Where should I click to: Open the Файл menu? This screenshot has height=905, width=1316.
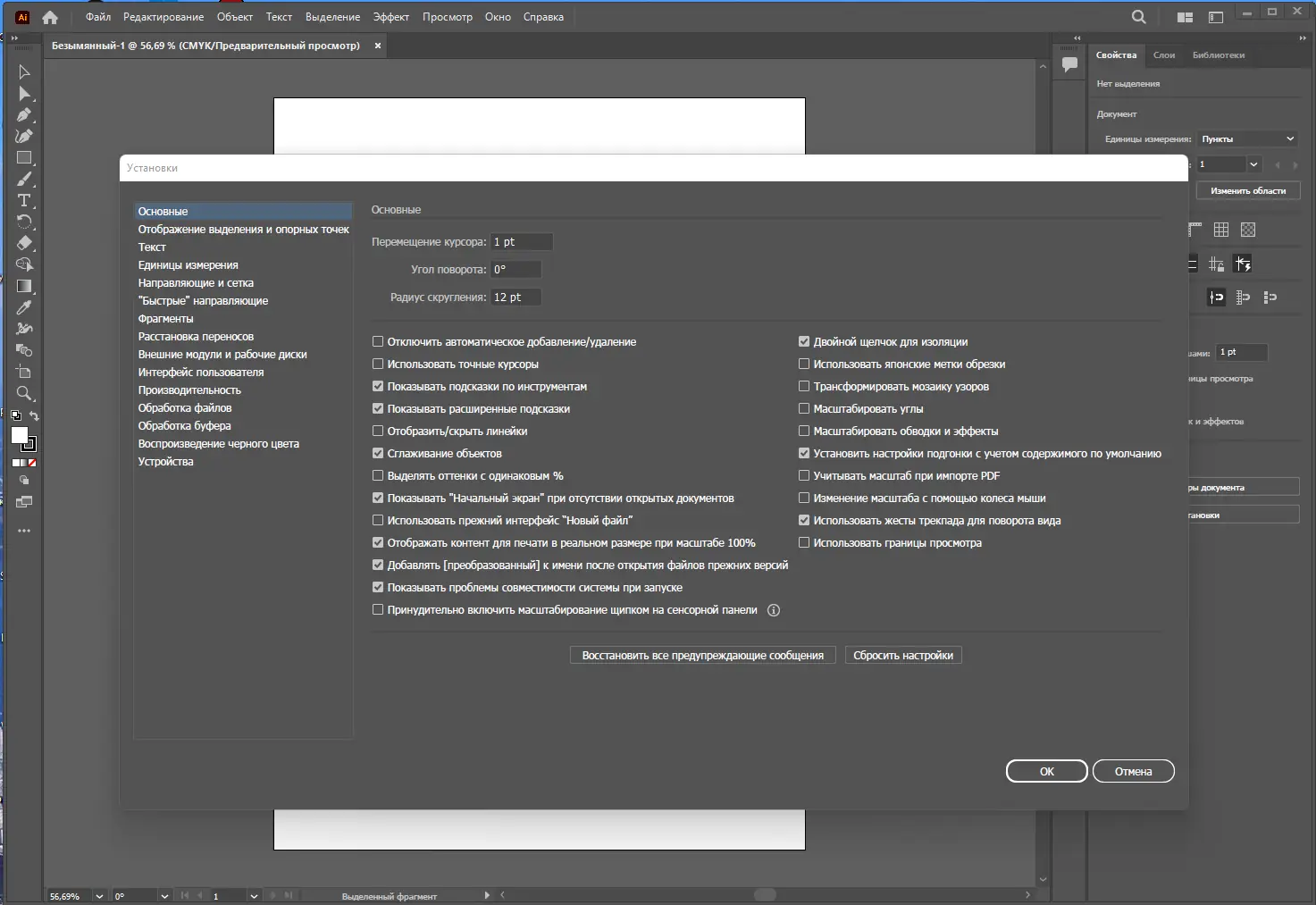98,17
